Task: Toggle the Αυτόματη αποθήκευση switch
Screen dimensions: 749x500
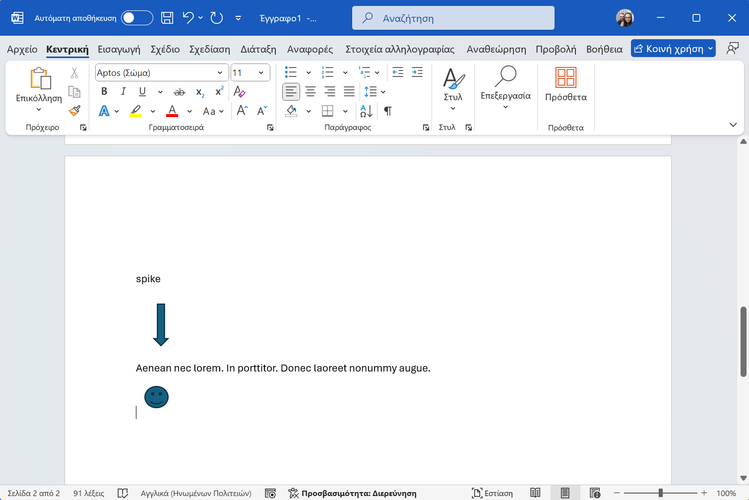Action: (x=137, y=18)
